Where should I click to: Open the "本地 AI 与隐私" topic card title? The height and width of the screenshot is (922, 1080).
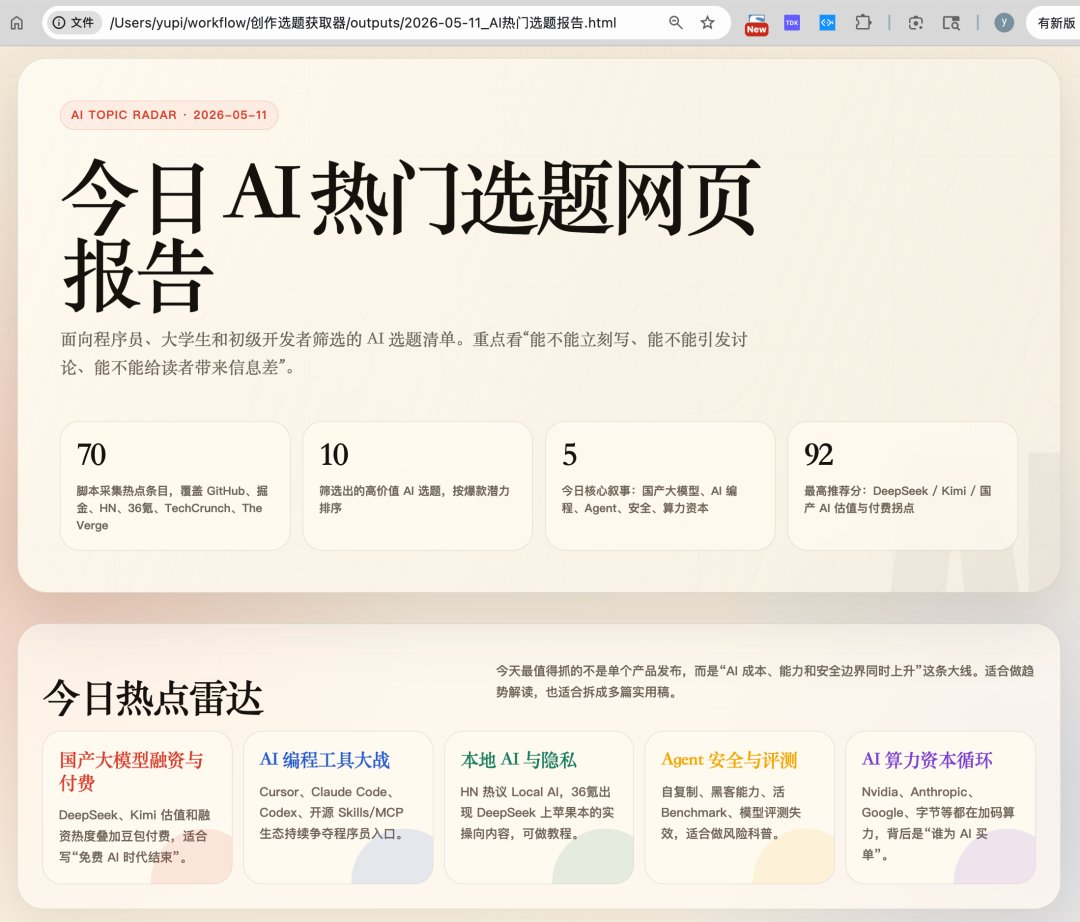point(519,759)
